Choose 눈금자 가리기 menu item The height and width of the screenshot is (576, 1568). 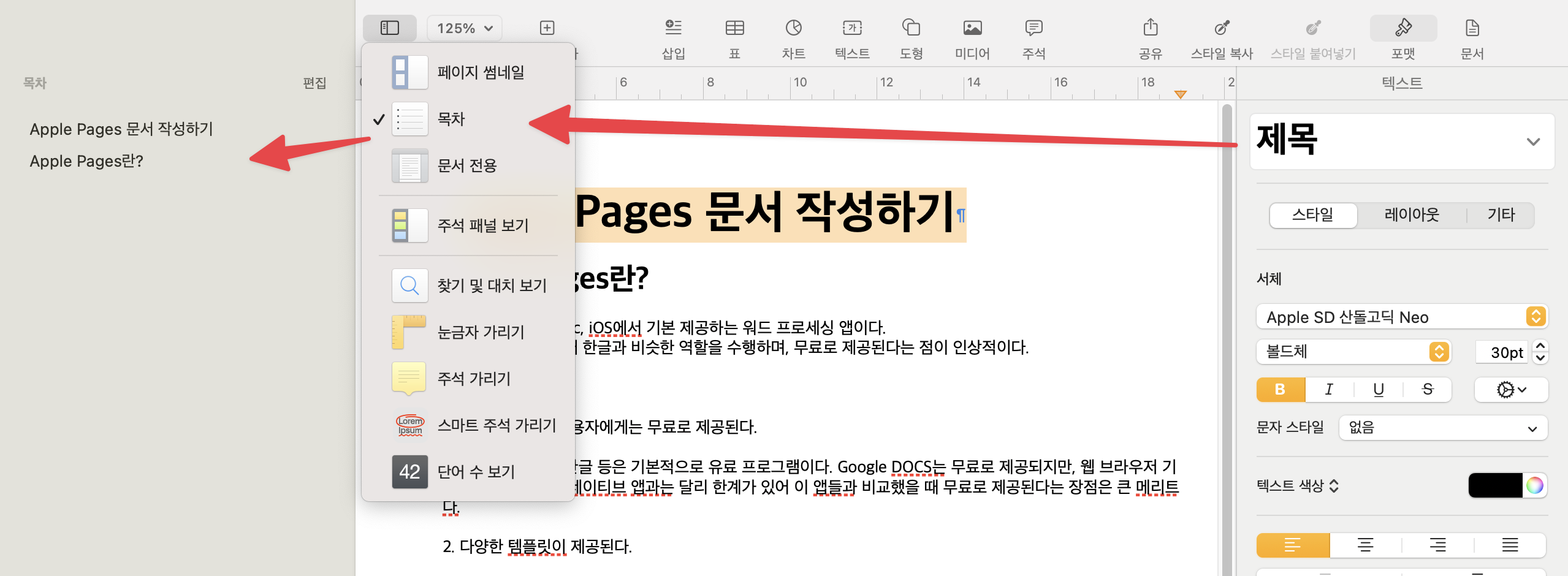point(468,332)
